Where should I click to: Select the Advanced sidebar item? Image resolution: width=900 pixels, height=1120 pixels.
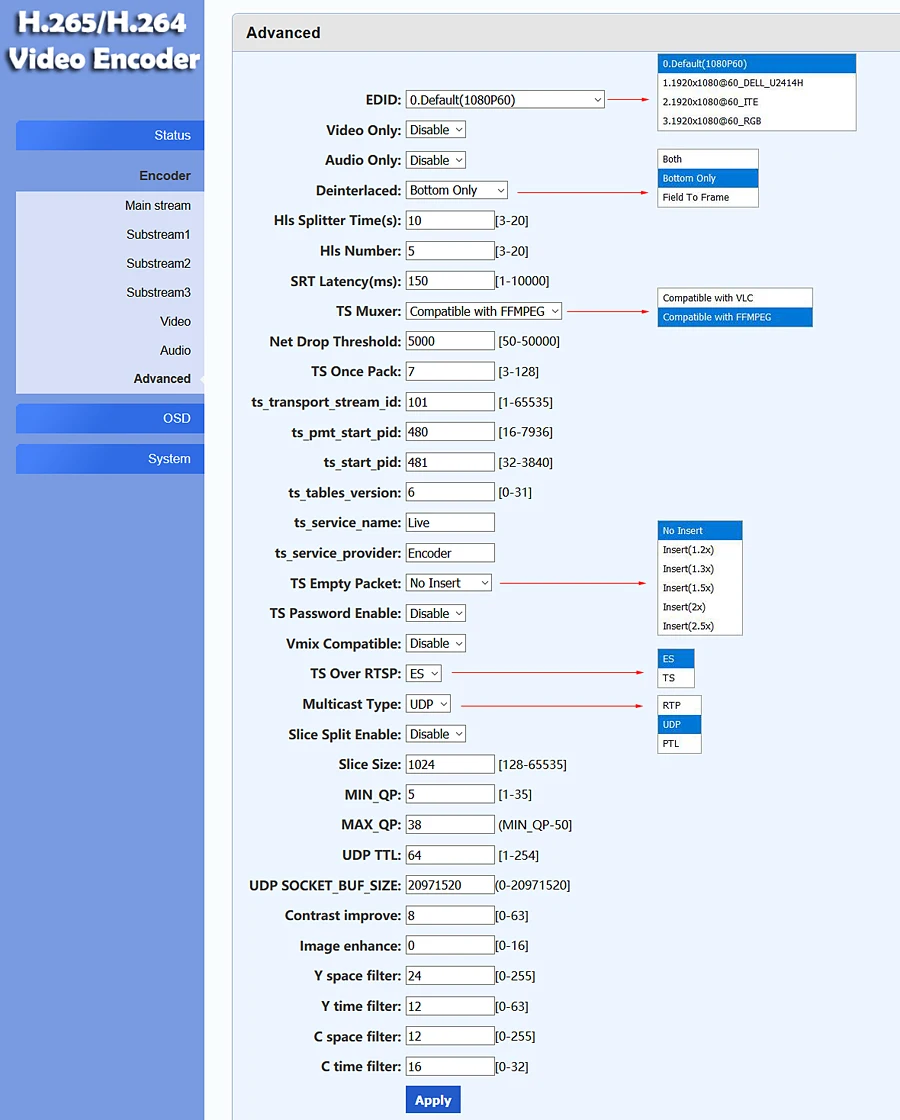coord(161,379)
